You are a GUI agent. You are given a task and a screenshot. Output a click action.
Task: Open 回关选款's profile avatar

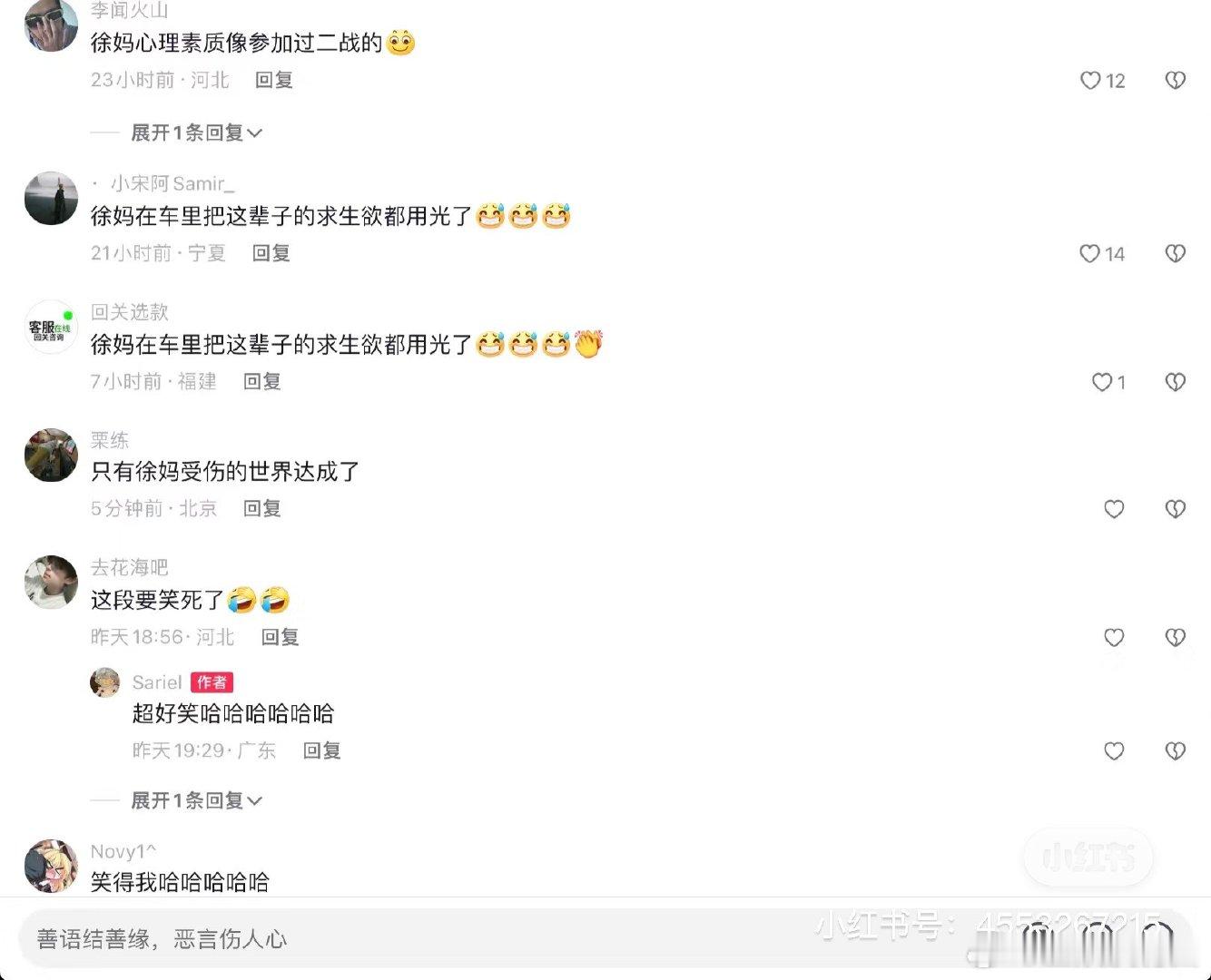tap(51, 327)
